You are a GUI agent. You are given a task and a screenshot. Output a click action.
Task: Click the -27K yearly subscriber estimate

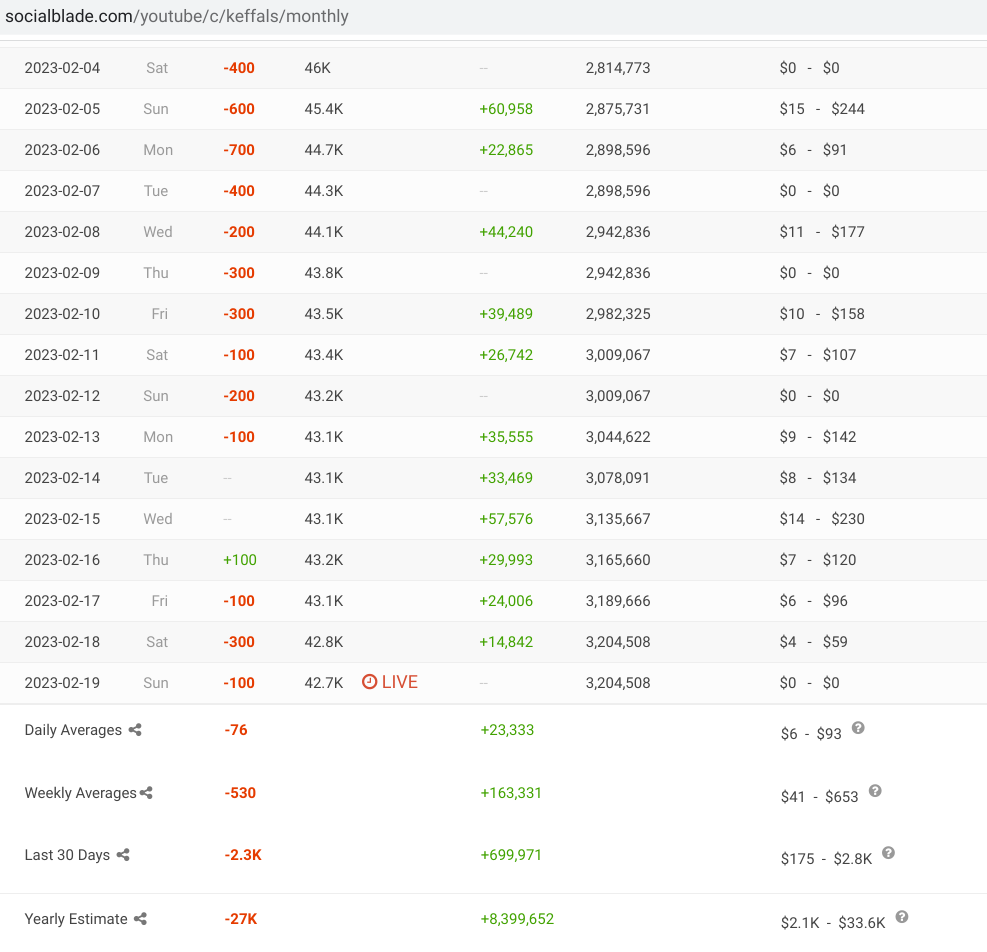point(241,919)
